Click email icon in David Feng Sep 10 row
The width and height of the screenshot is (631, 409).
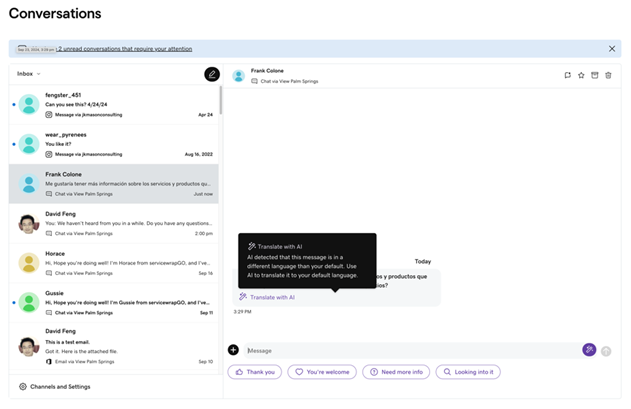pos(49,361)
